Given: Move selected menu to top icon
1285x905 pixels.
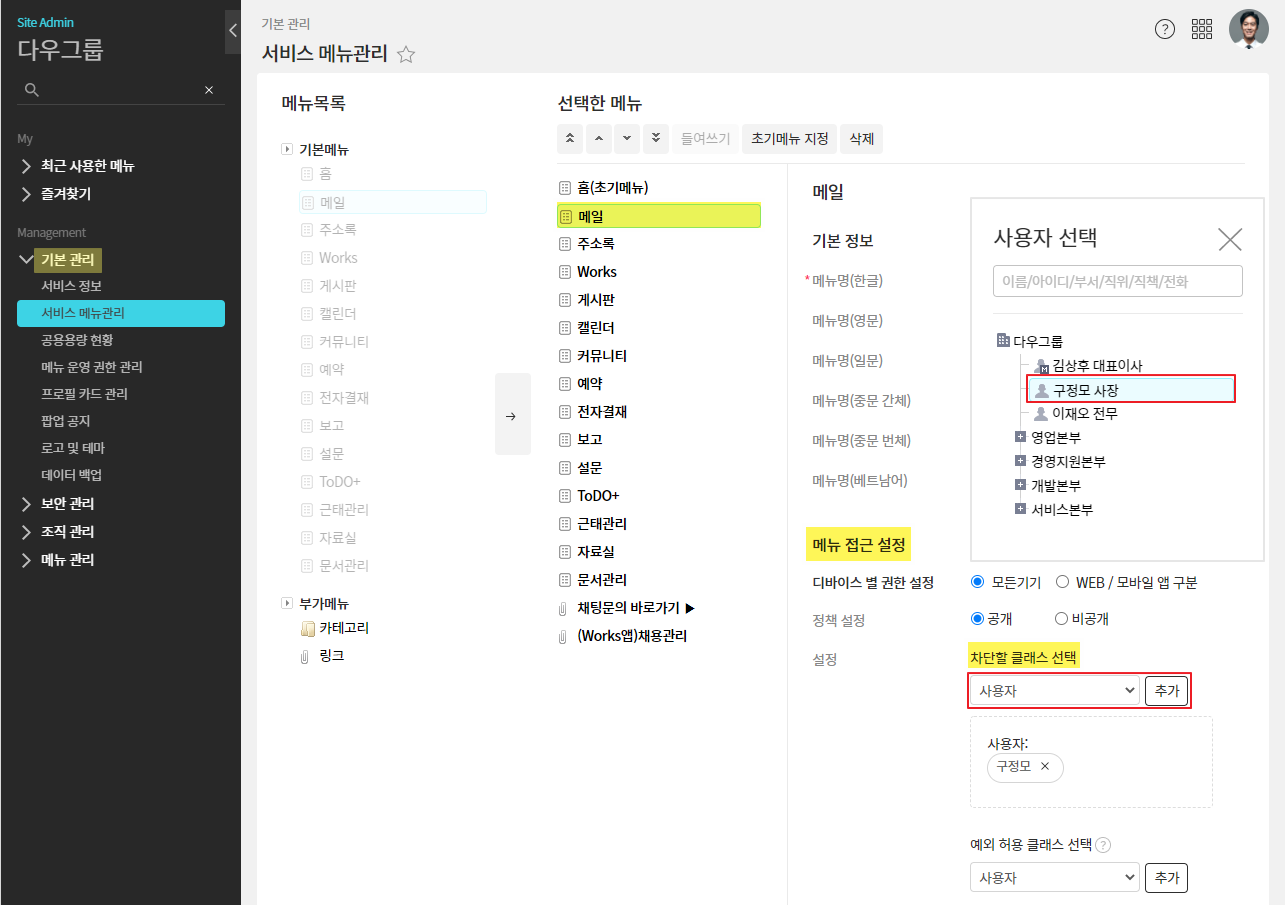Looking at the screenshot, I should click(x=571, y=138).
